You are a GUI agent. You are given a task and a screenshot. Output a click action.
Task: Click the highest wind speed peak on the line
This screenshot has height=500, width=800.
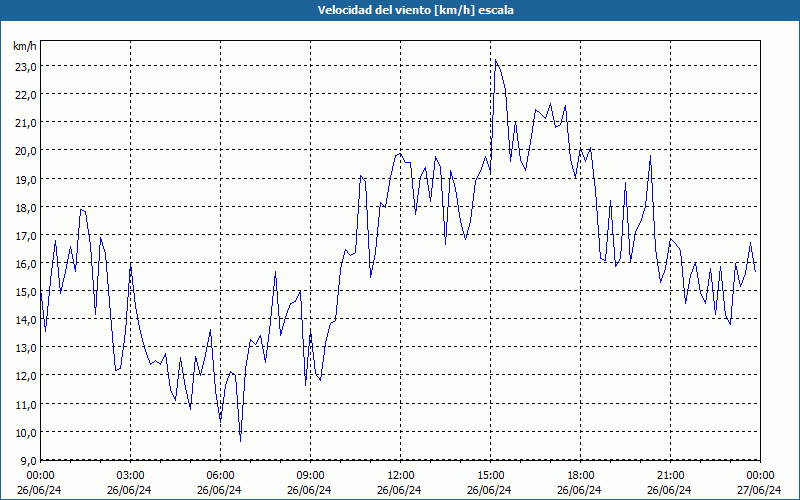point(495,60)
